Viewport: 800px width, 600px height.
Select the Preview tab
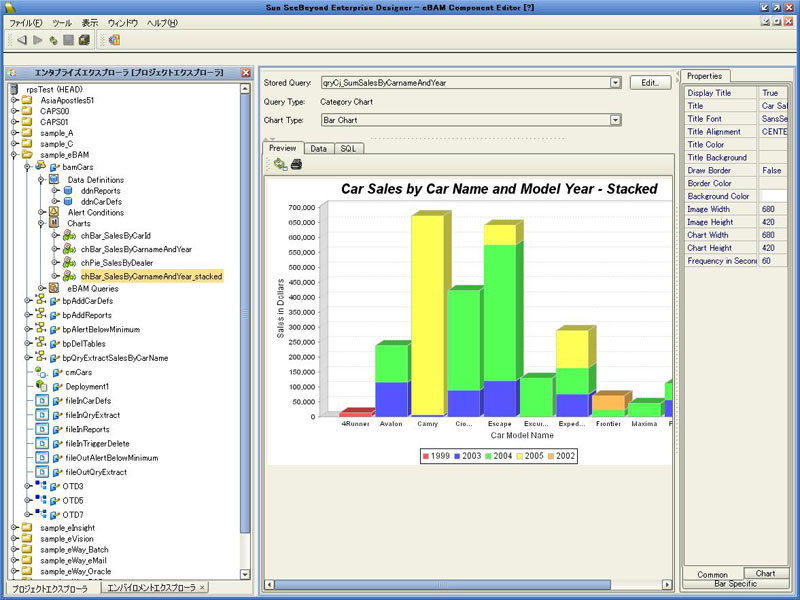tap(283, 148)
